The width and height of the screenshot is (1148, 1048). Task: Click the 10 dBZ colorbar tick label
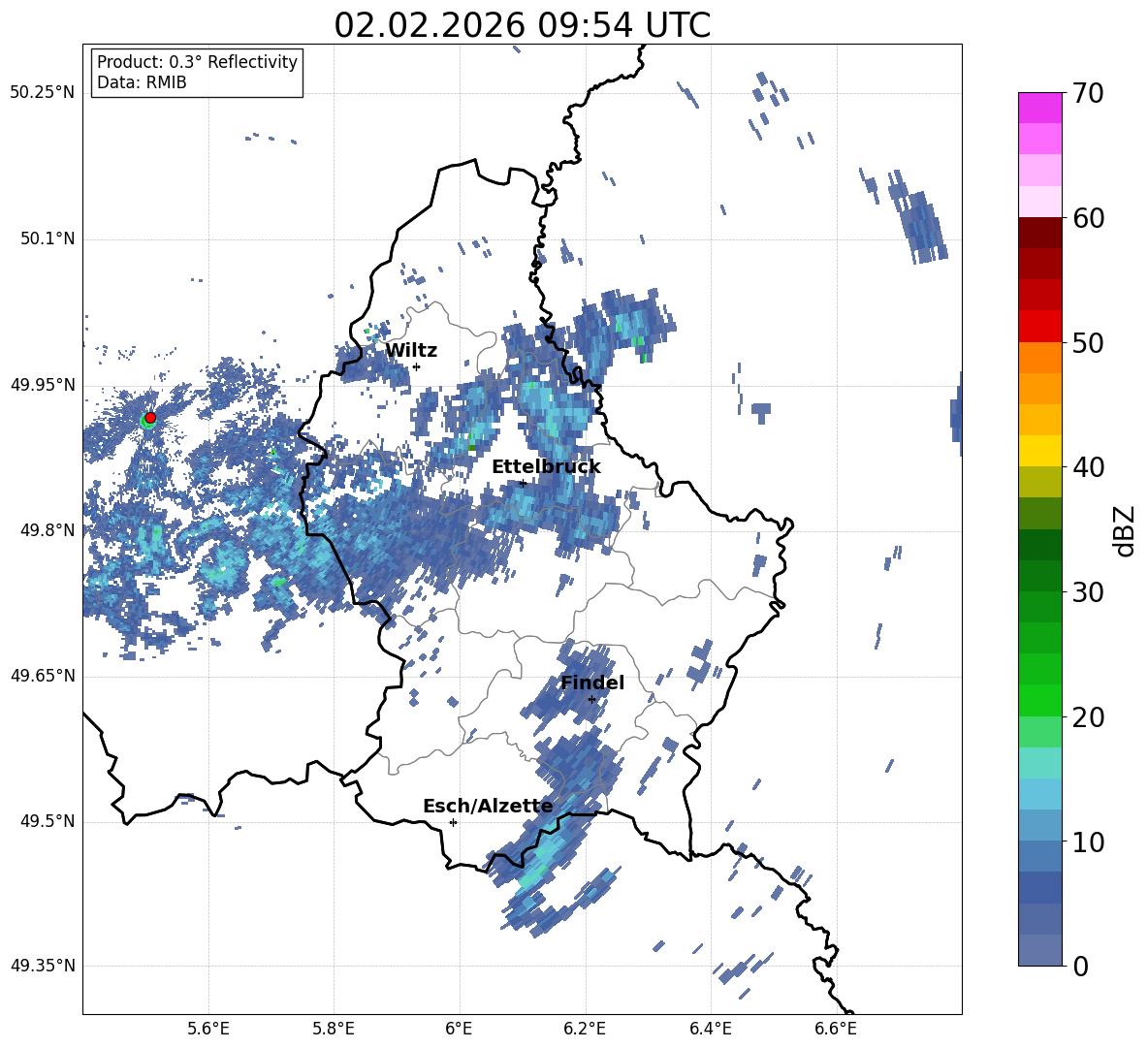coord(1088,842)
